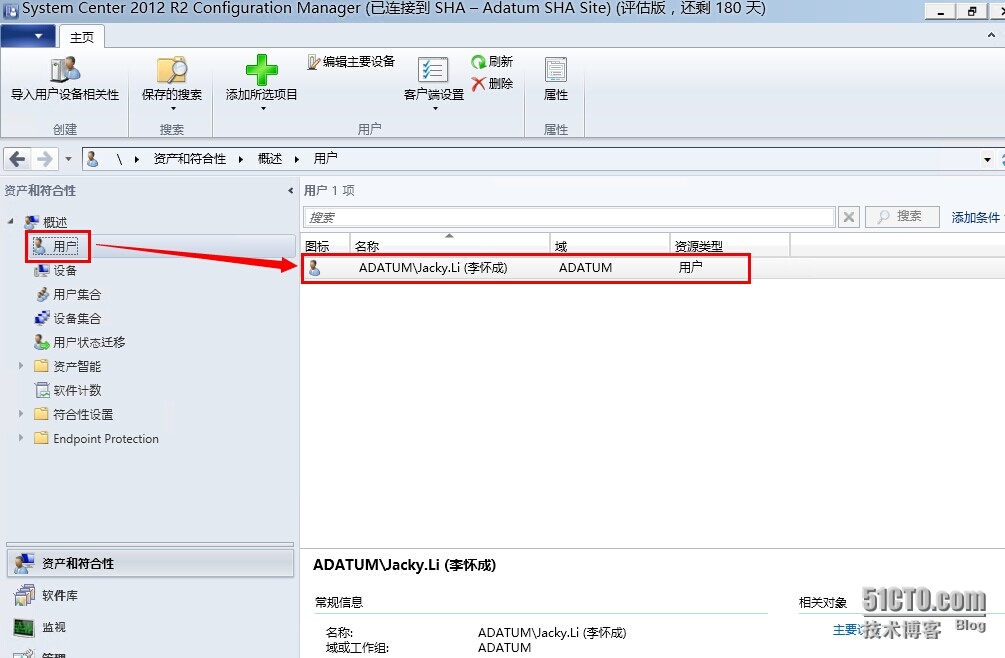
Task: Open the Saved Searches (保存的搜索) icon
Action: point(172,69)
